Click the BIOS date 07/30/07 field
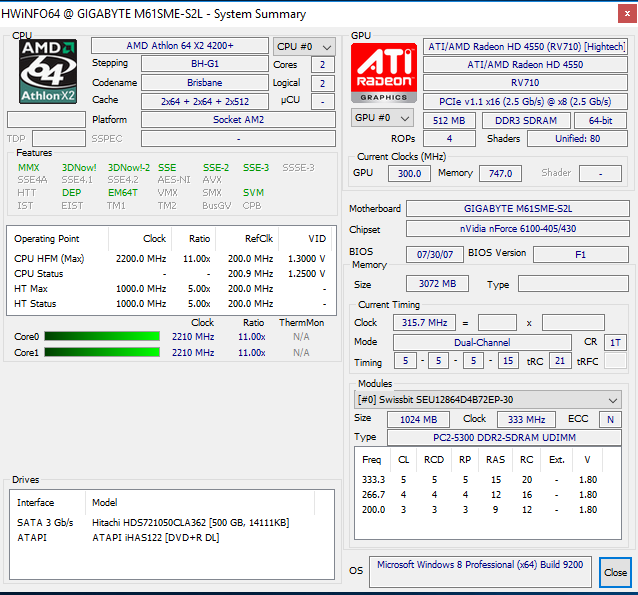638x595 pixels. (x=435, y=254)
